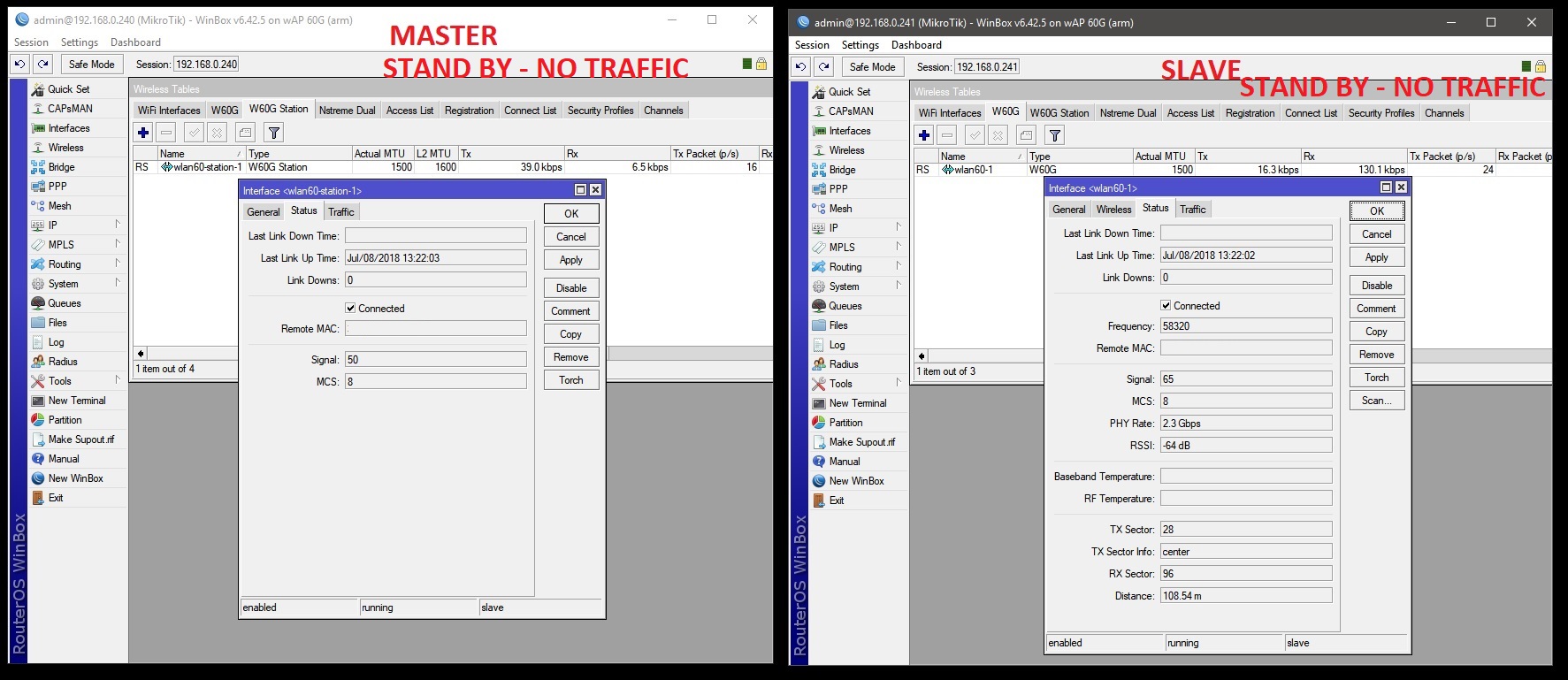This screenshot has width=1568, height=680.
Task: Toggle Connected checkbox in wlan60-station-1 dialog
Action: pos(351,309)
